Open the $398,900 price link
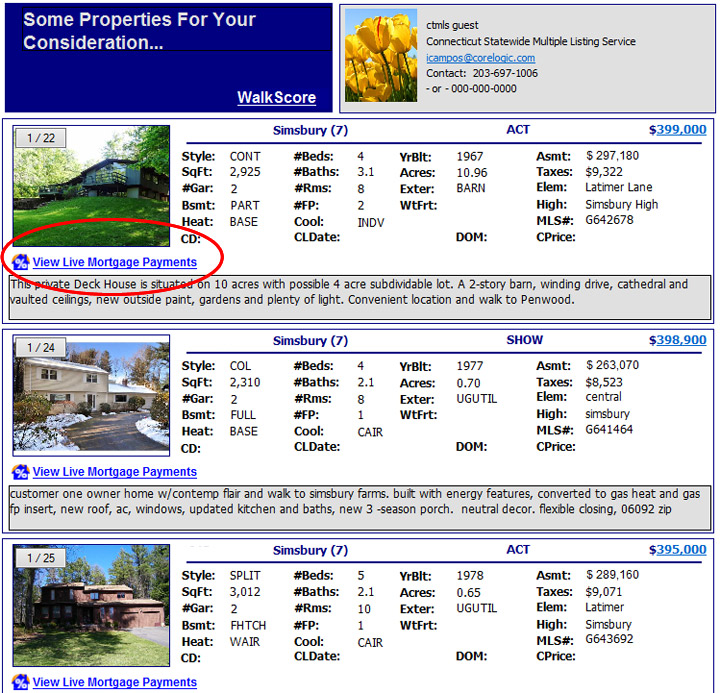The width and height of the screenshot is (720, 693). [x=677, y=340]
